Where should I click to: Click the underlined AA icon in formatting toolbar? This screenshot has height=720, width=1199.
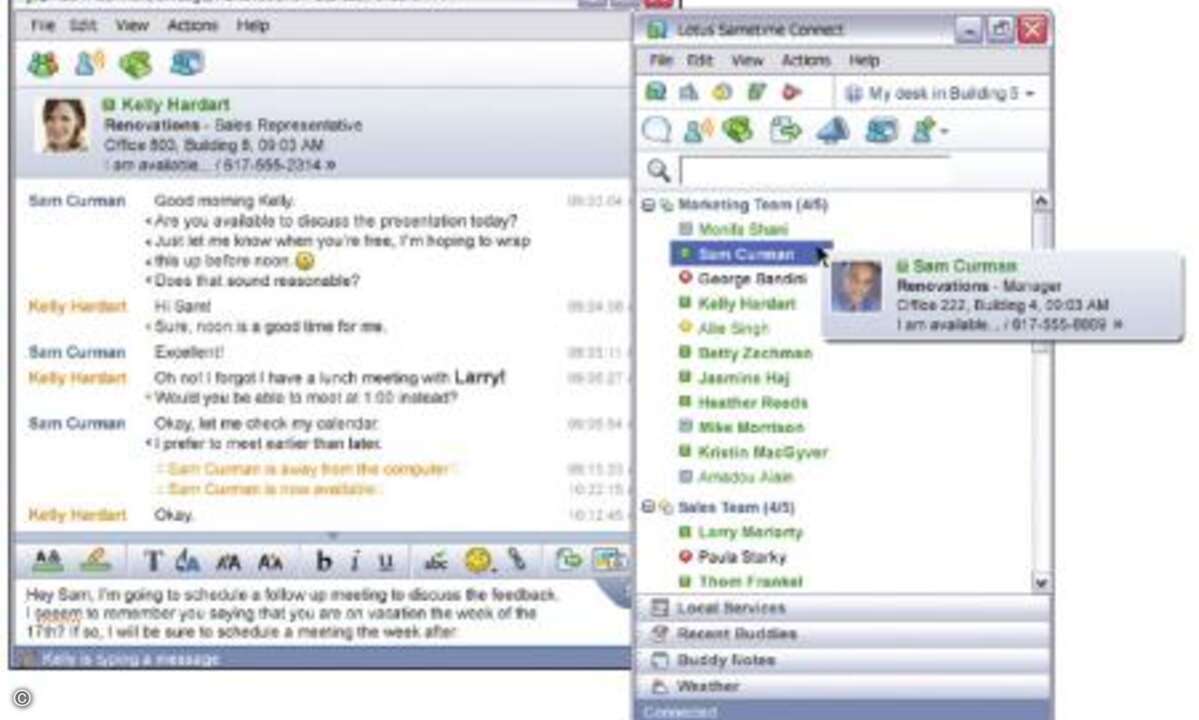point(47,562)
